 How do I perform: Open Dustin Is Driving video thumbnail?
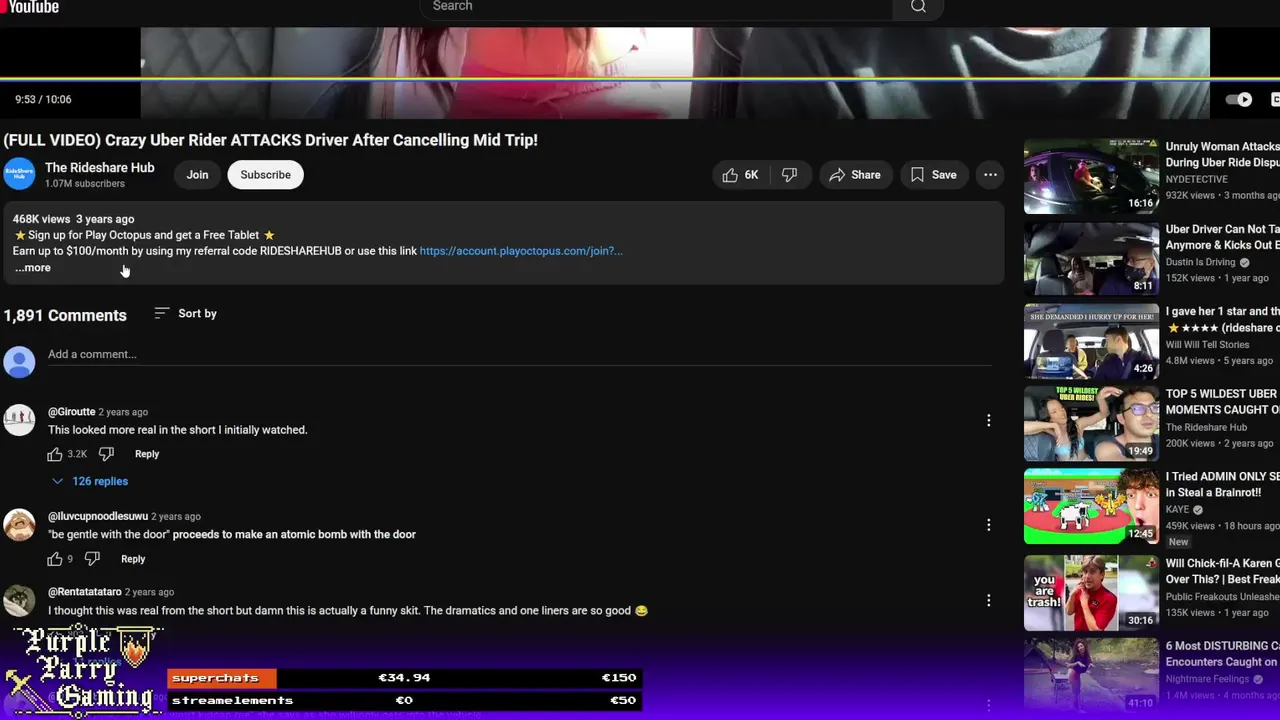point(1091,259)
